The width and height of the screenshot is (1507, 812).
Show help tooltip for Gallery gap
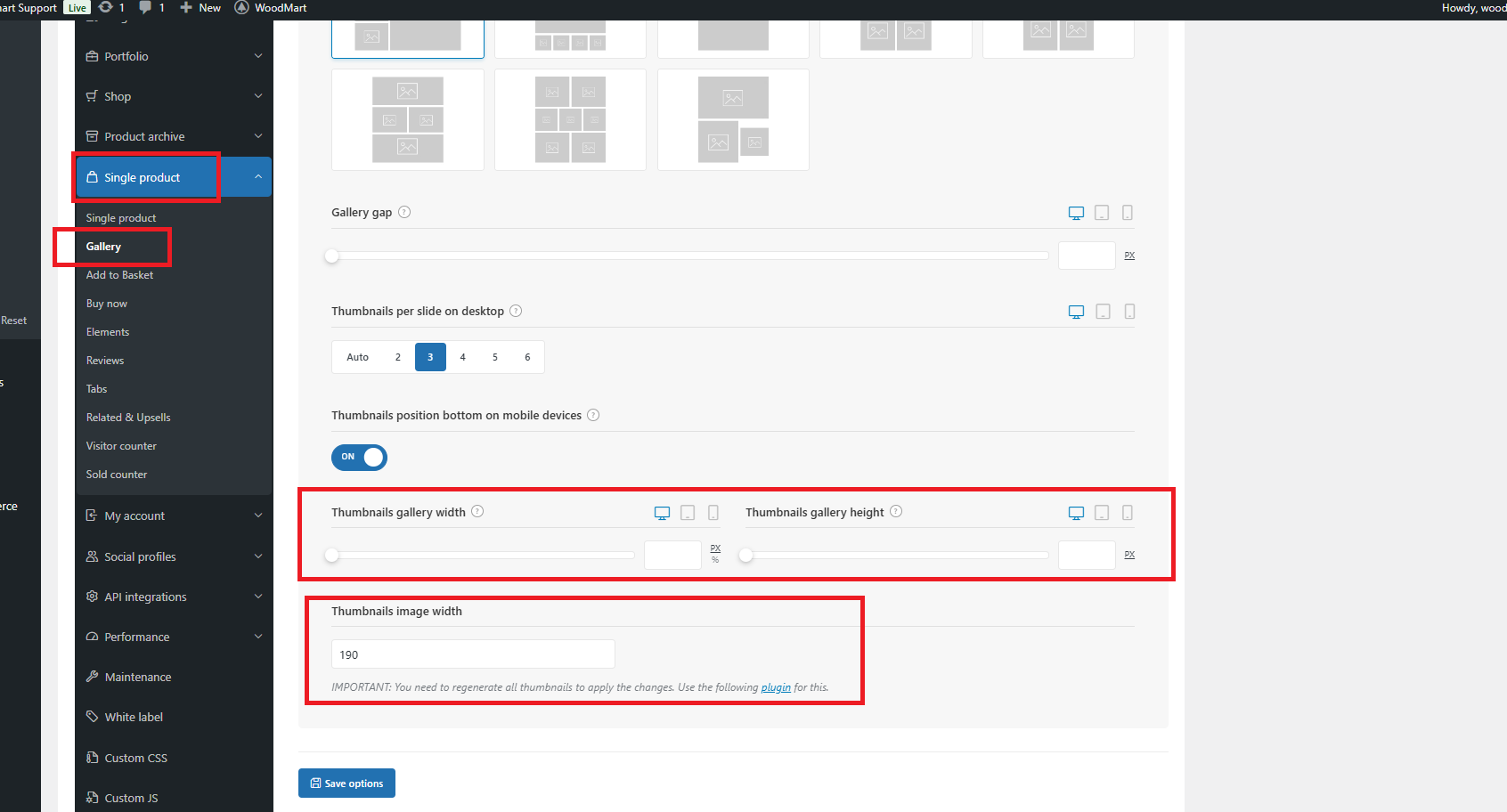(x=404, y=212)
